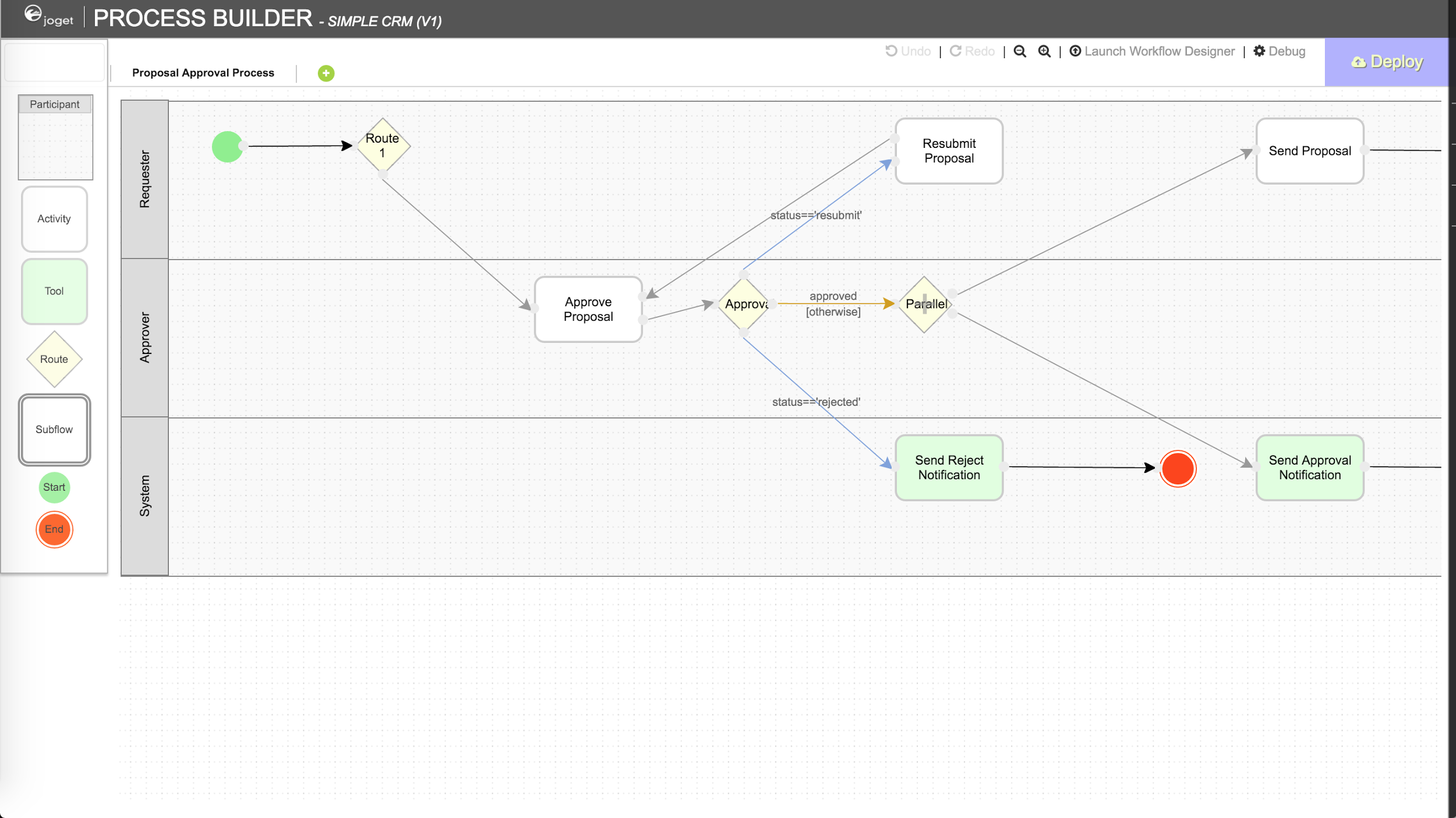Select the red End node in the palette
1456x818 pixels.
click(54, 529)
